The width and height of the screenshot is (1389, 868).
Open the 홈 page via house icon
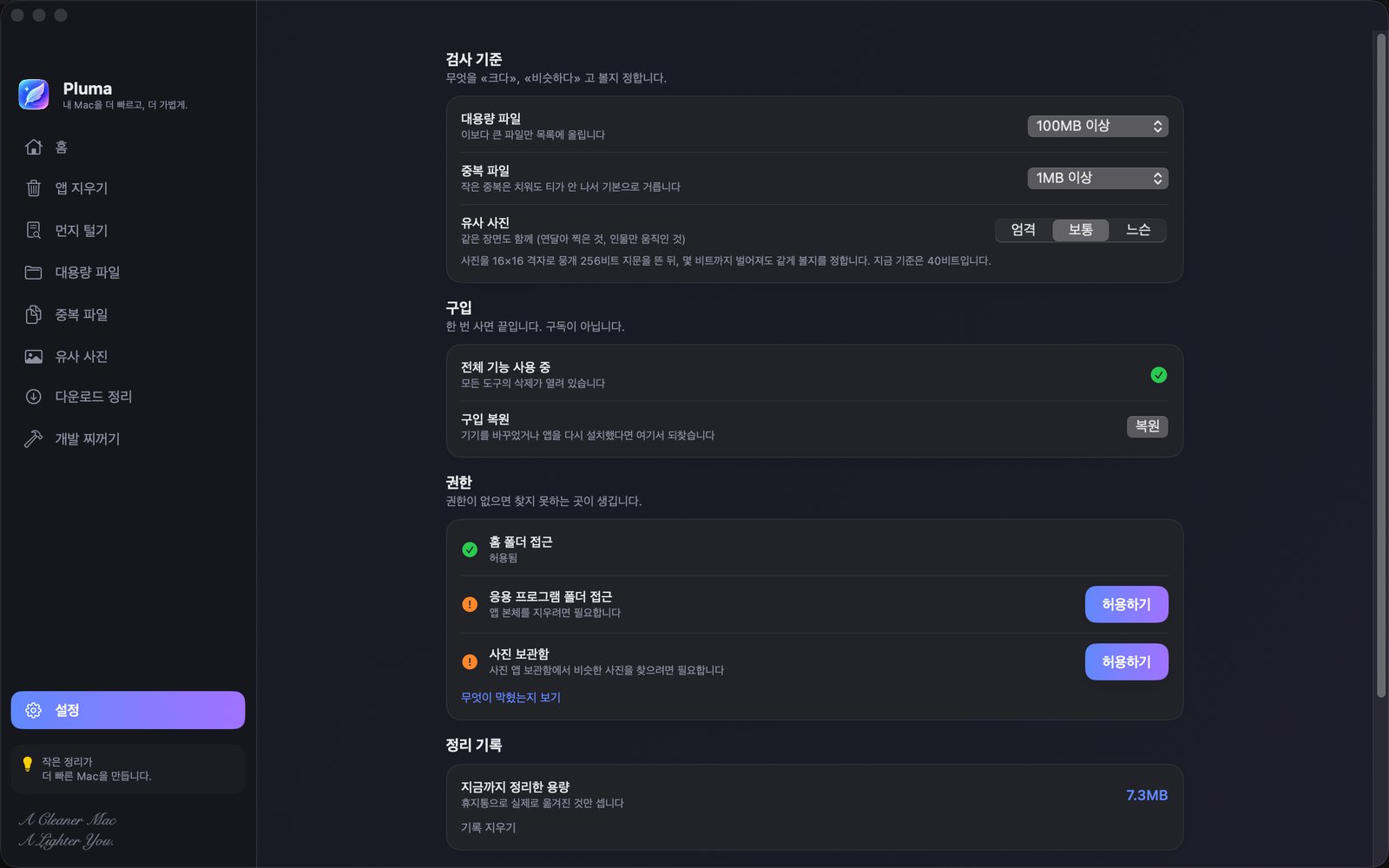33,147
